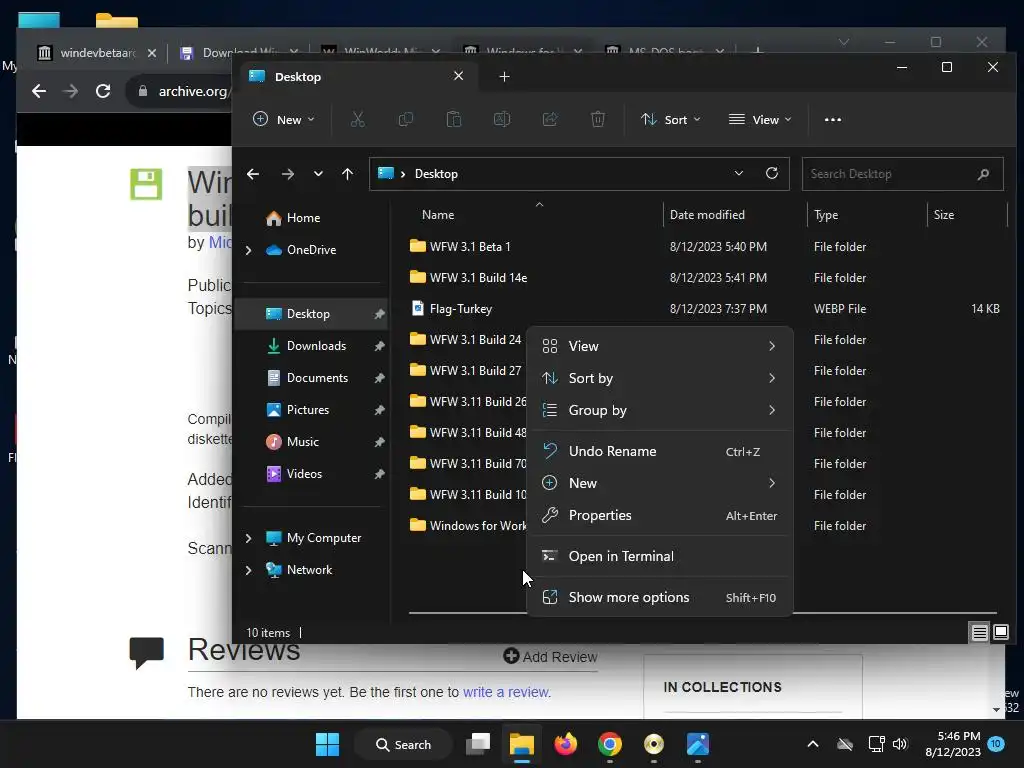Open the View dropdown in toolbar
1024x768 pixels.
coord(760,120)
